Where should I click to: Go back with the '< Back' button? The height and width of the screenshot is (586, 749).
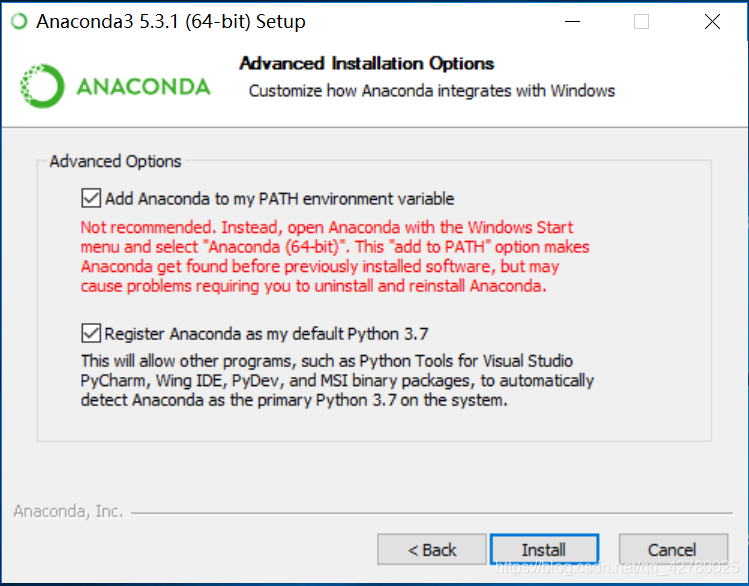tap(432, 549)
